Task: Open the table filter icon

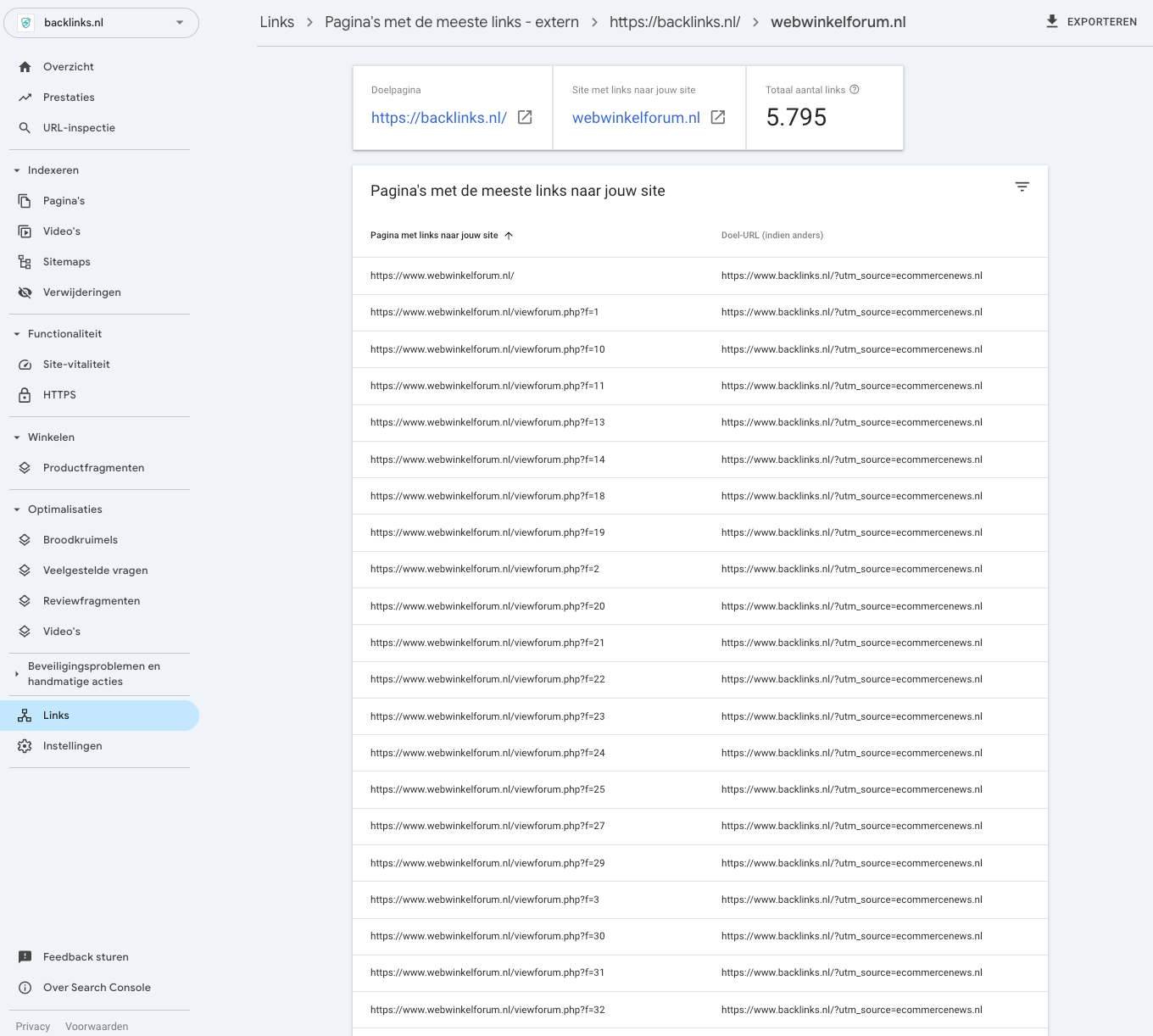Action: pyautogui.click(x=1022, y=186)
